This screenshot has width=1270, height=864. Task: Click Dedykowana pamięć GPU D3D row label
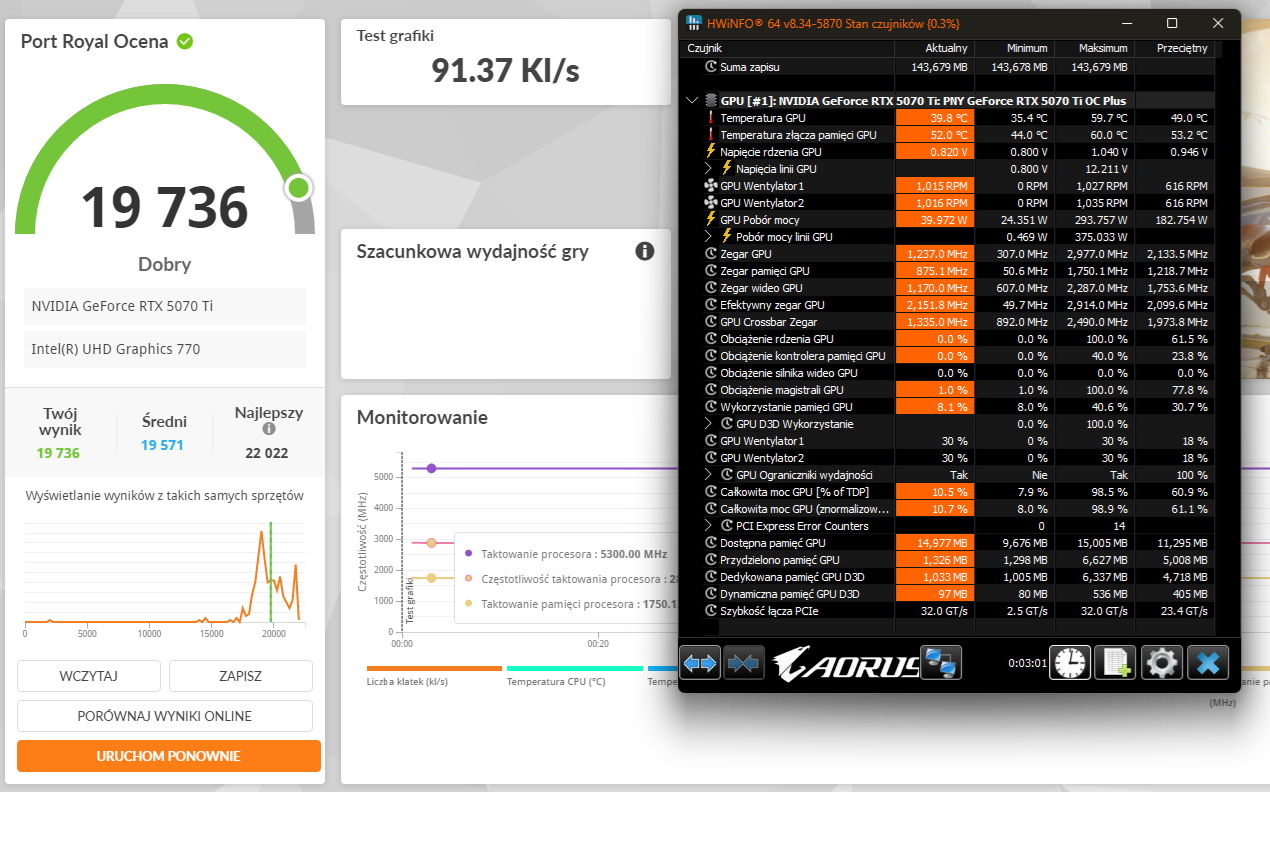coord(792,577)
